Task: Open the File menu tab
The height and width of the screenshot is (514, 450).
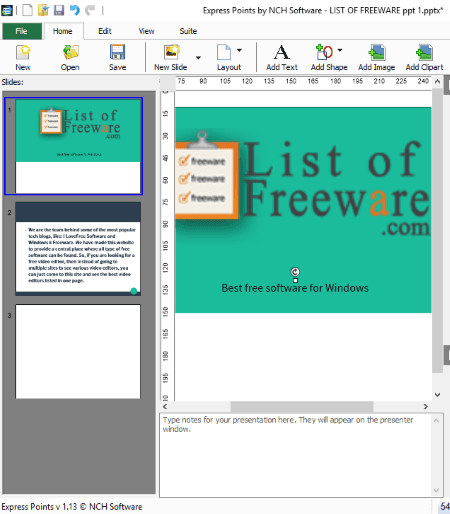Action: pos(22,31)
